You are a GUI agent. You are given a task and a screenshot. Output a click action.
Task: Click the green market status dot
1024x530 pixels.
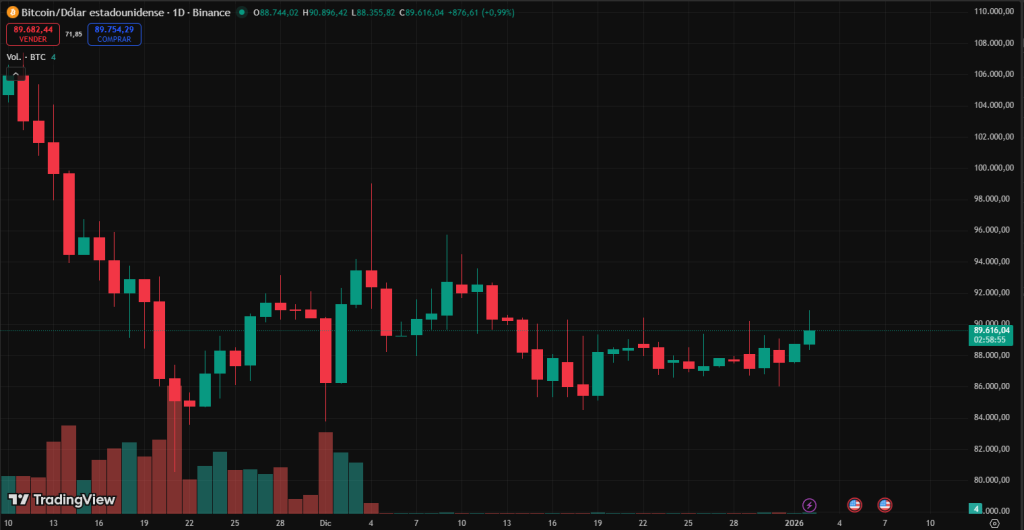pyautogui.click(x=243, y=12)
